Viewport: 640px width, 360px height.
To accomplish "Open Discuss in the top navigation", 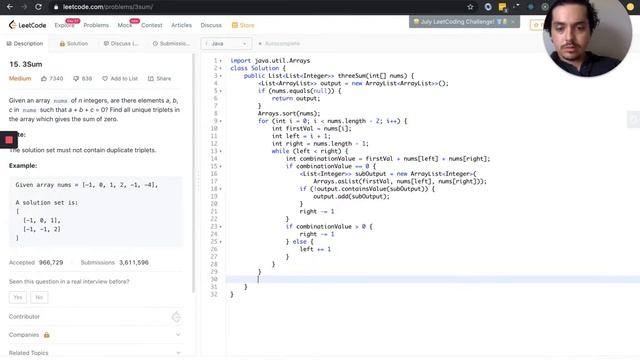I will pyautogui.click(x=211, y=25).
